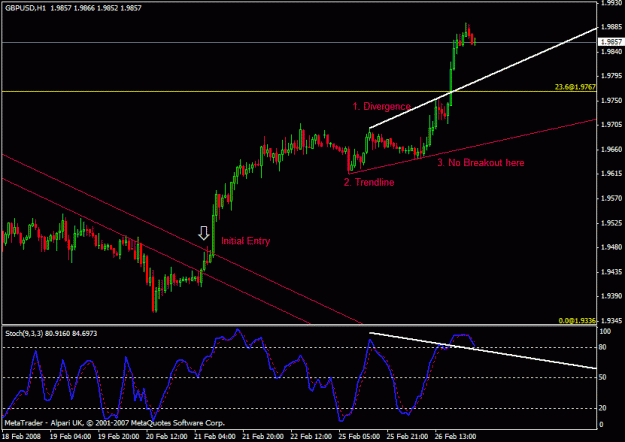Click price axis value 1.9390
The height and width of the screenshot is (442, 625).
[x=611, y=296]
